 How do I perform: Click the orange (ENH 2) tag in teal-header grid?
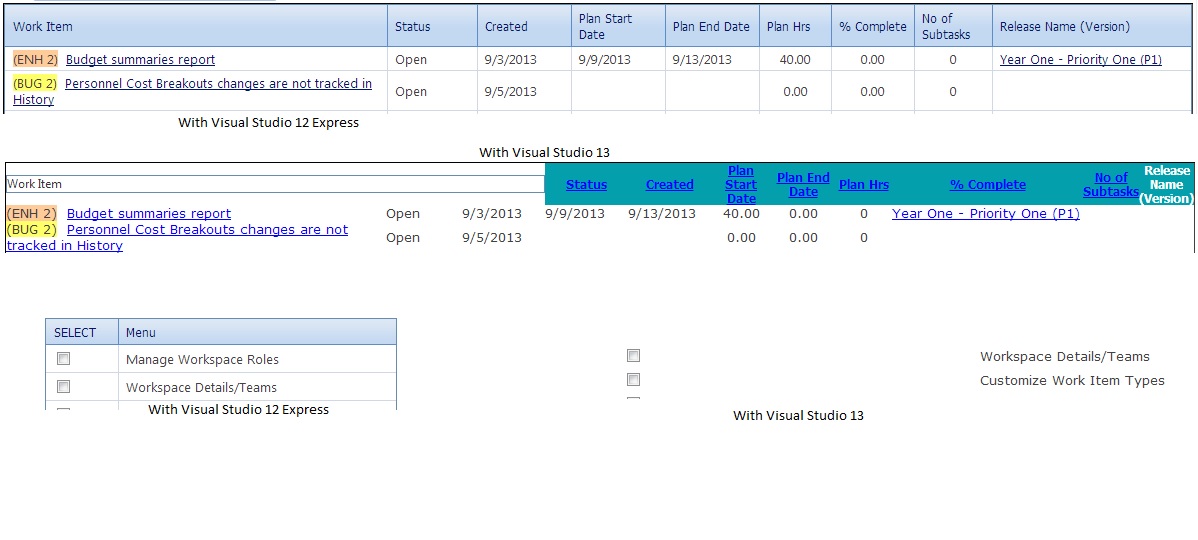pos(31,214)
